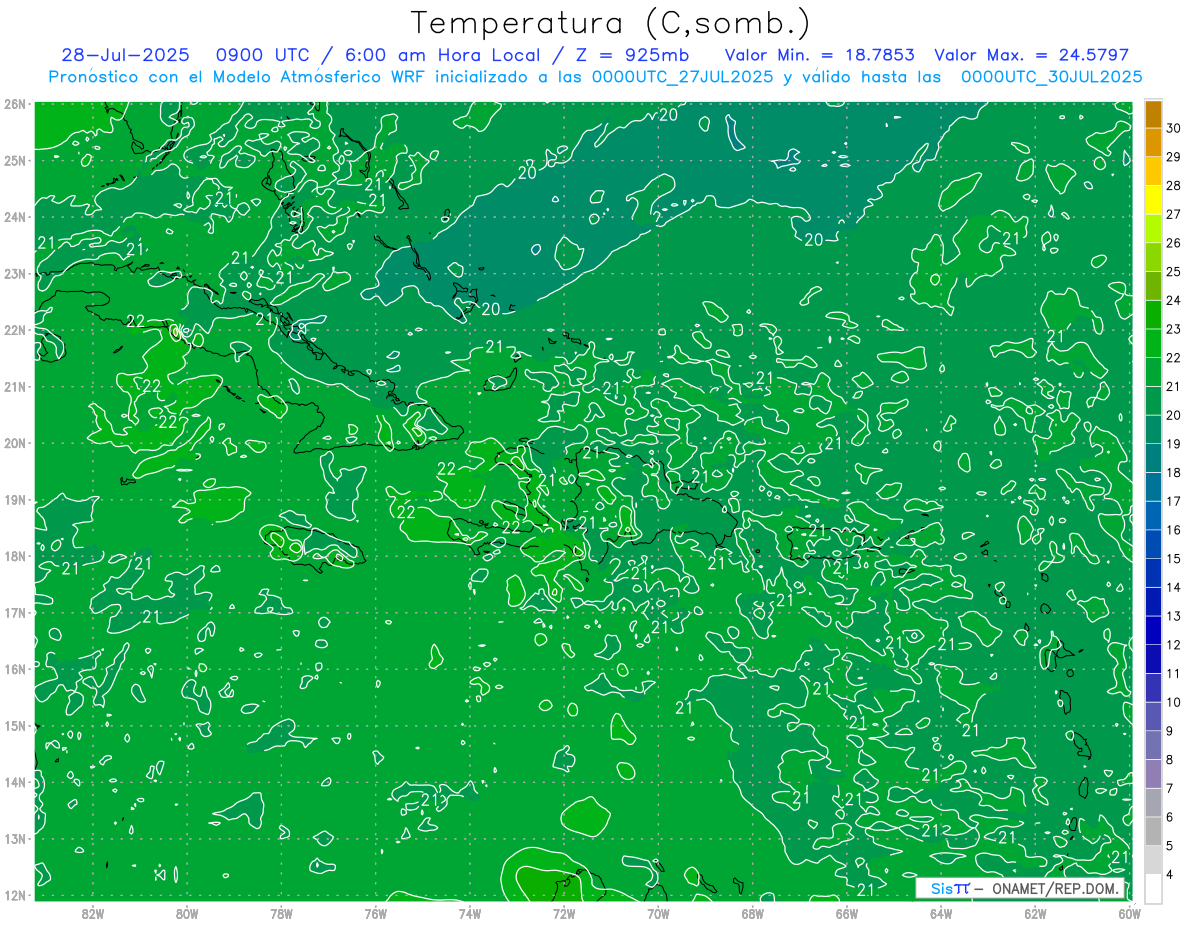Select "Valor Min. = 18.7853" text
Screen dimensions: 1200x927
821,55
